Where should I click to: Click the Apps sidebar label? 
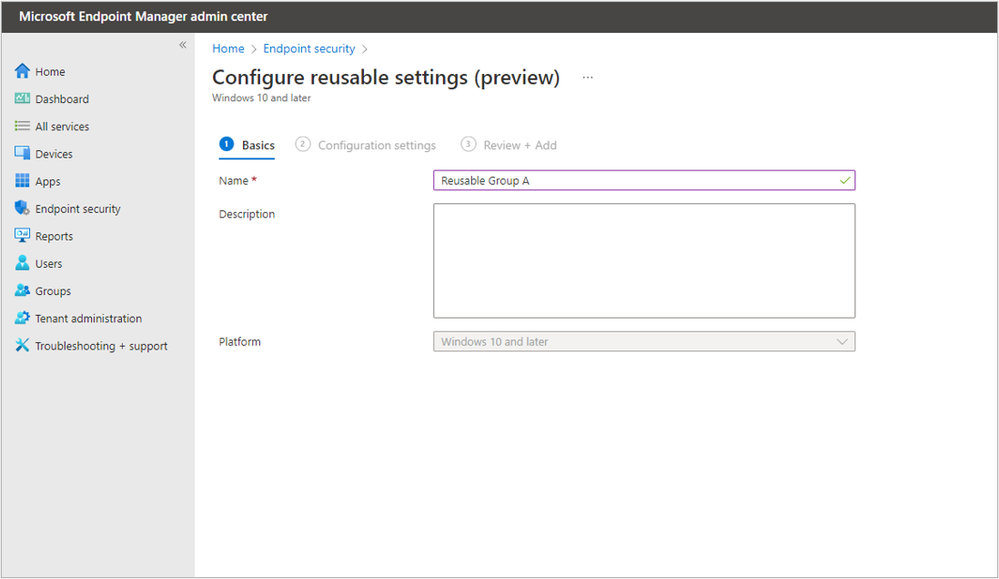(48, 181)
